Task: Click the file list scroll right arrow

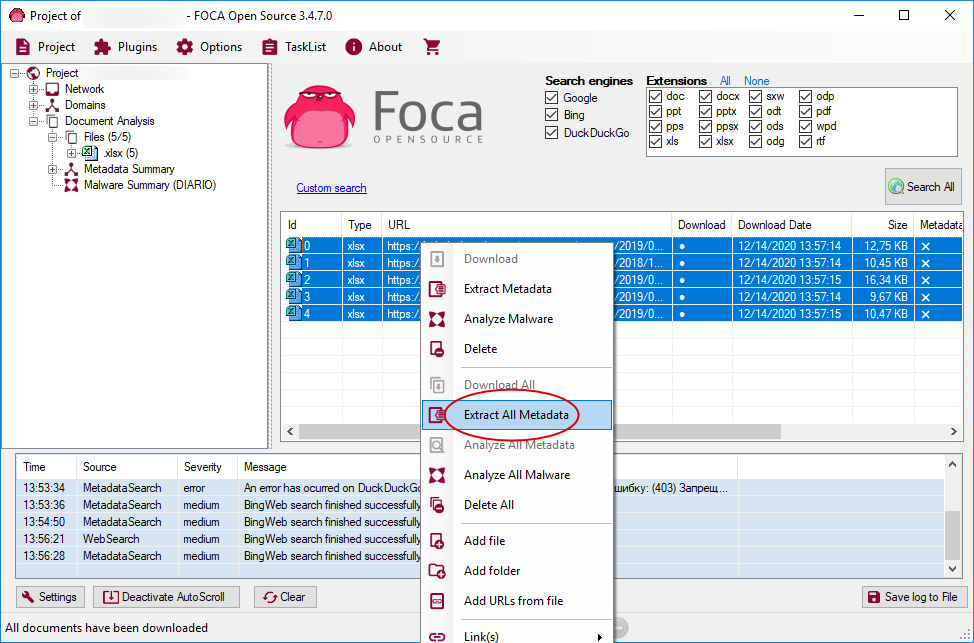Action: point(954,431)
